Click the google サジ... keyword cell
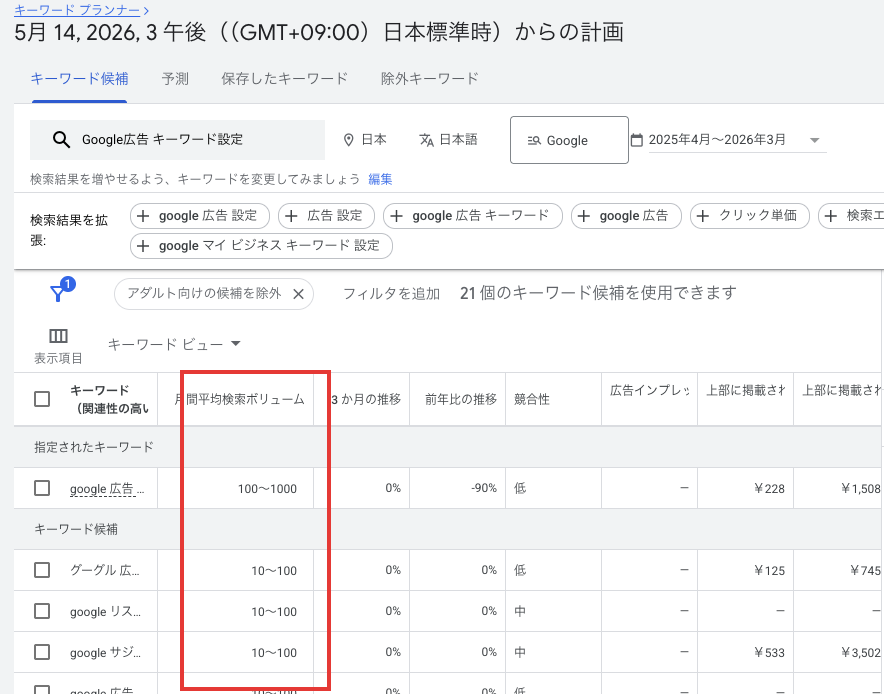The height and width of the screenshot is (694, 884). [x=105, y=652]
